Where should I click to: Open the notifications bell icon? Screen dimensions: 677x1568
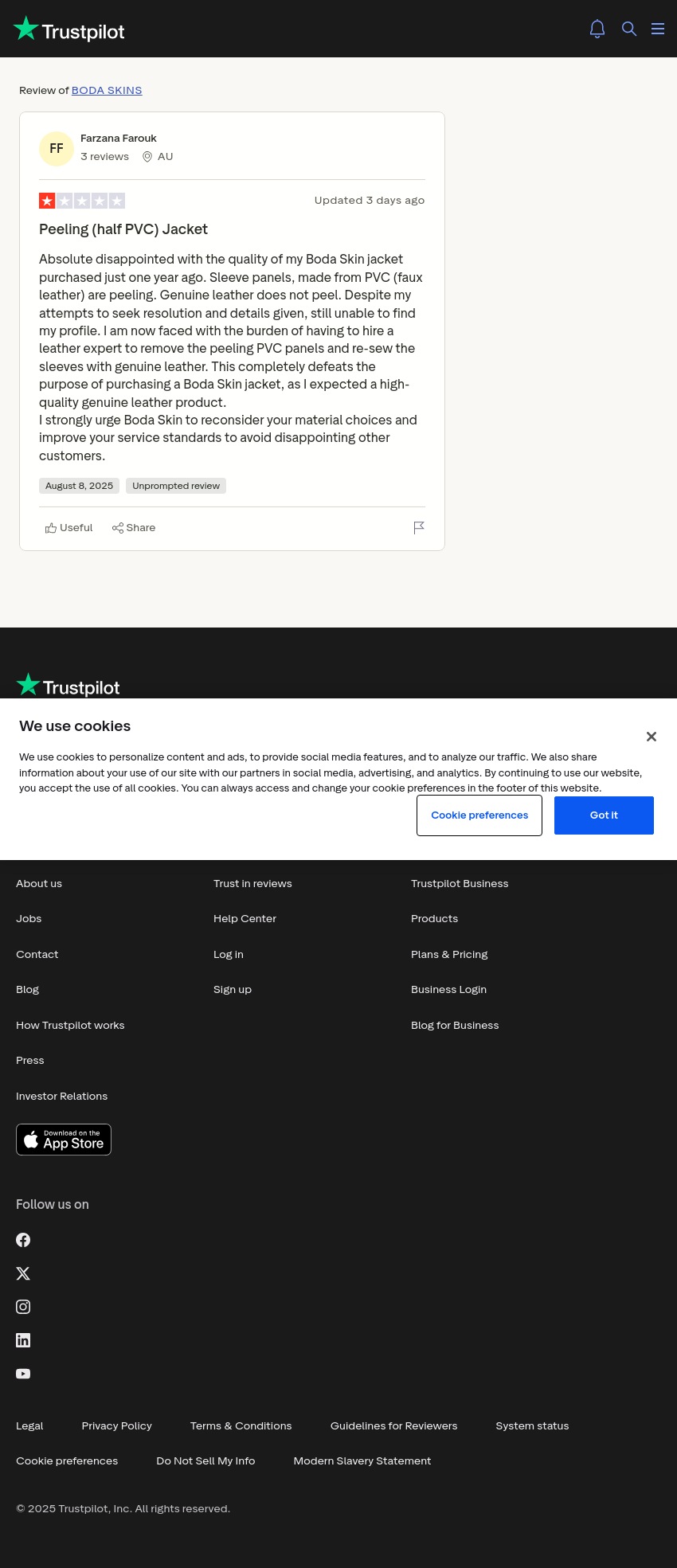pyautogui.click(x=597, y=29)
